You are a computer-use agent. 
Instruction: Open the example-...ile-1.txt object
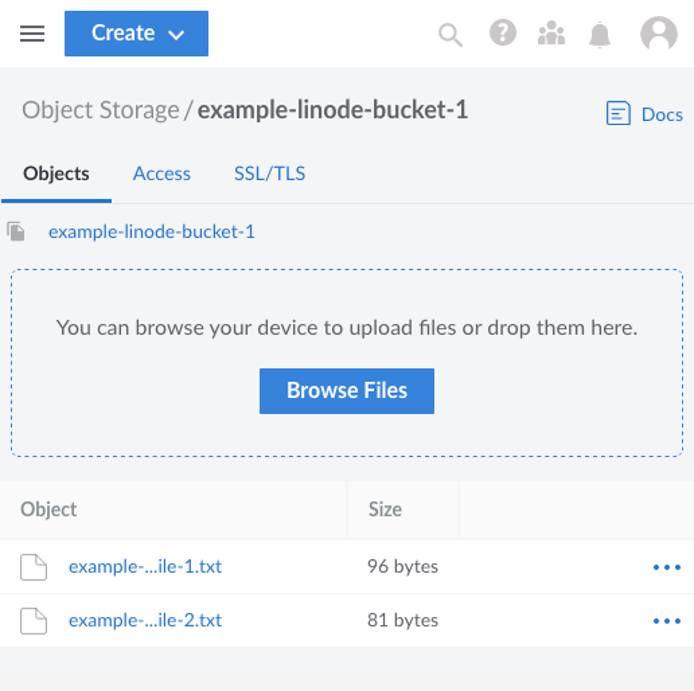coord(145,567)
